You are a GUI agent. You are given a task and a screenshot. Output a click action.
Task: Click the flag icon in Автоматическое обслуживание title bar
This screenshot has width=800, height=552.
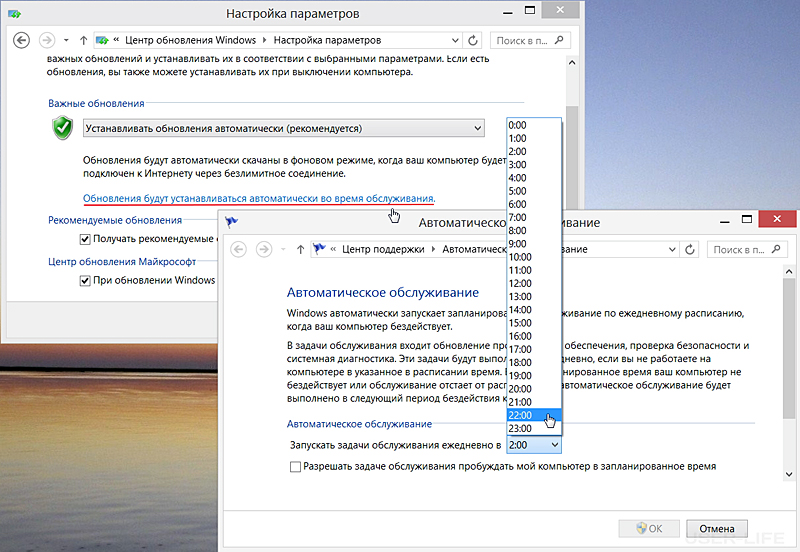coord(231,221)
